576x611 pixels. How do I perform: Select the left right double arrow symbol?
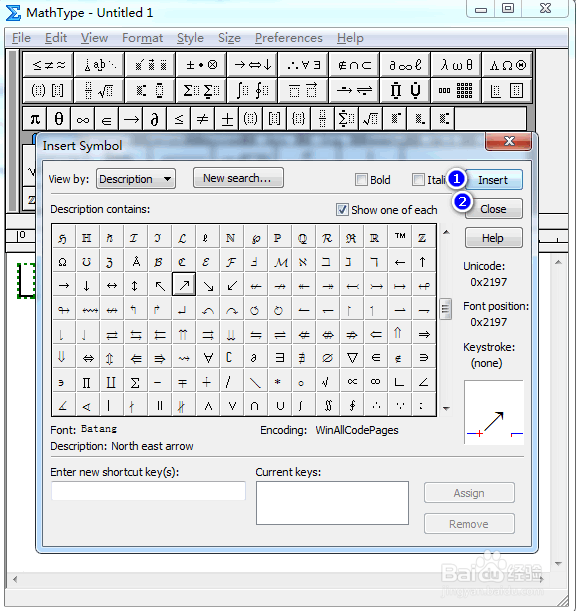point(88,358)
